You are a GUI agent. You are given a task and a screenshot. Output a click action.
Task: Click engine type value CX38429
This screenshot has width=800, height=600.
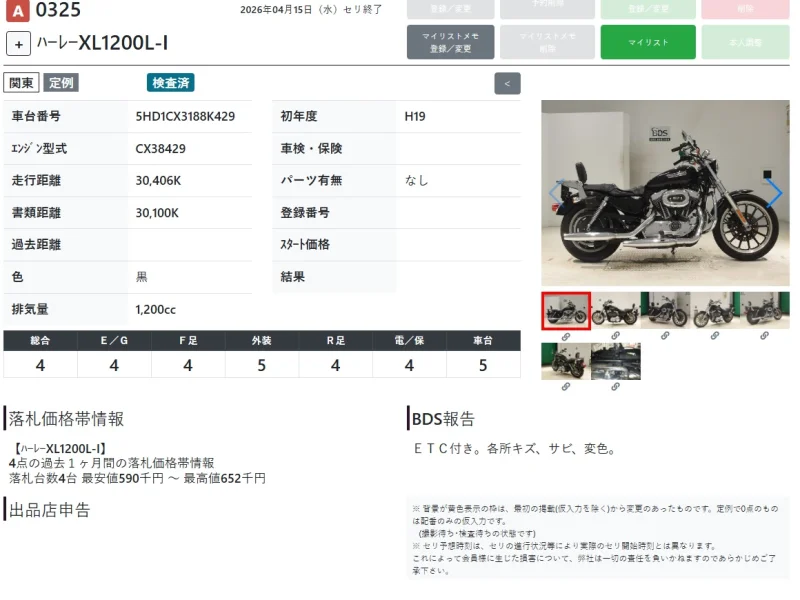point(161,149)
